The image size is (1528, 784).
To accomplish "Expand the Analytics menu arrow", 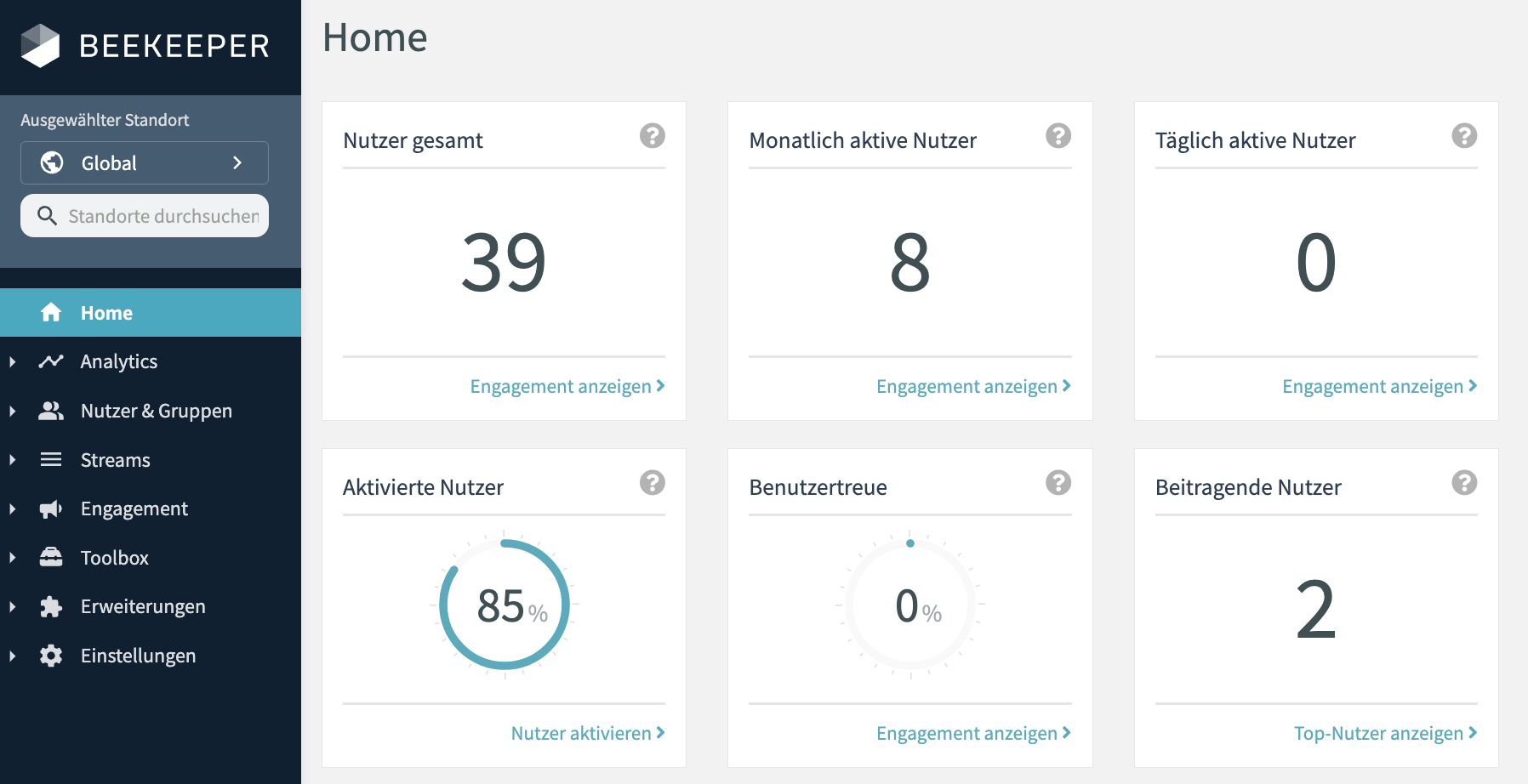I will click(x=13, y=361).
